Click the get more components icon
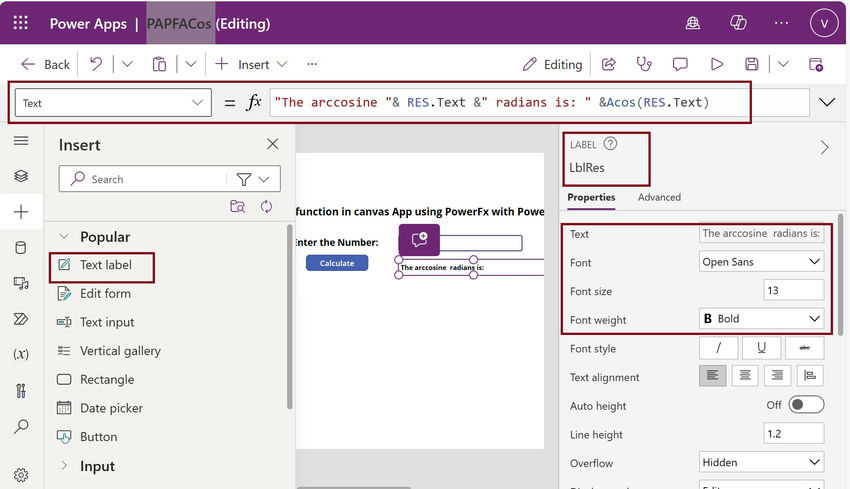The width and height of the screenshot is (850, 489). click(237, 207)
